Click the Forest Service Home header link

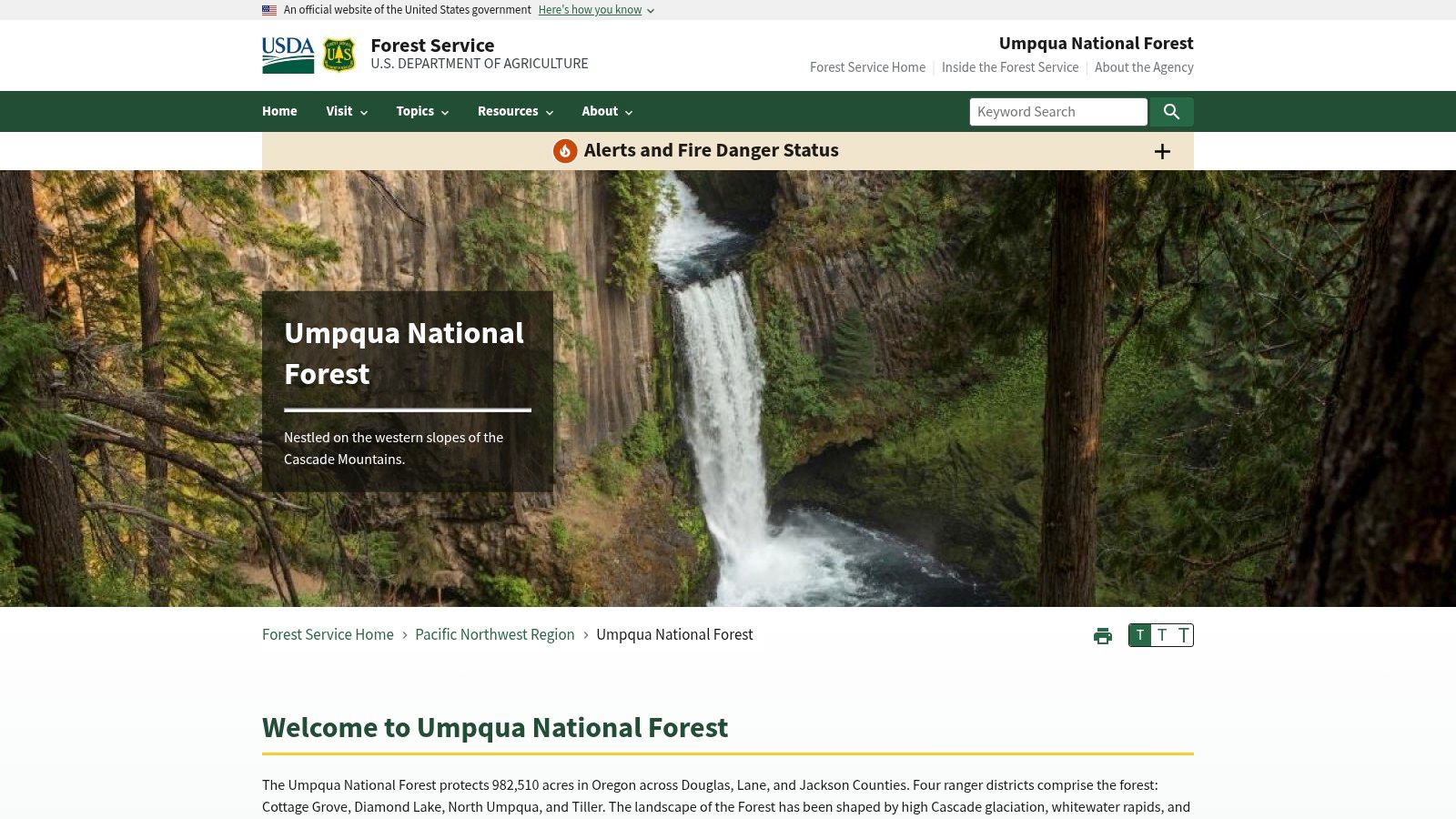[x=867, y=67]
